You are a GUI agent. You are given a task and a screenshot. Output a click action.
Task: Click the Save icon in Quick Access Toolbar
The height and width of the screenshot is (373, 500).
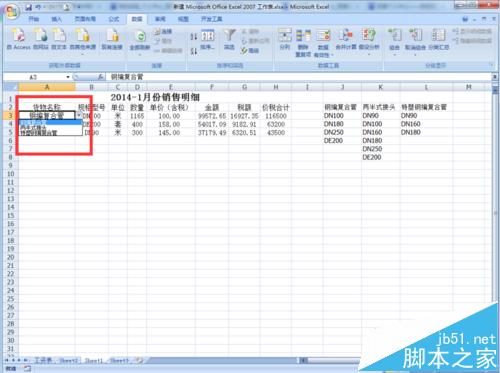pos(29,7)
